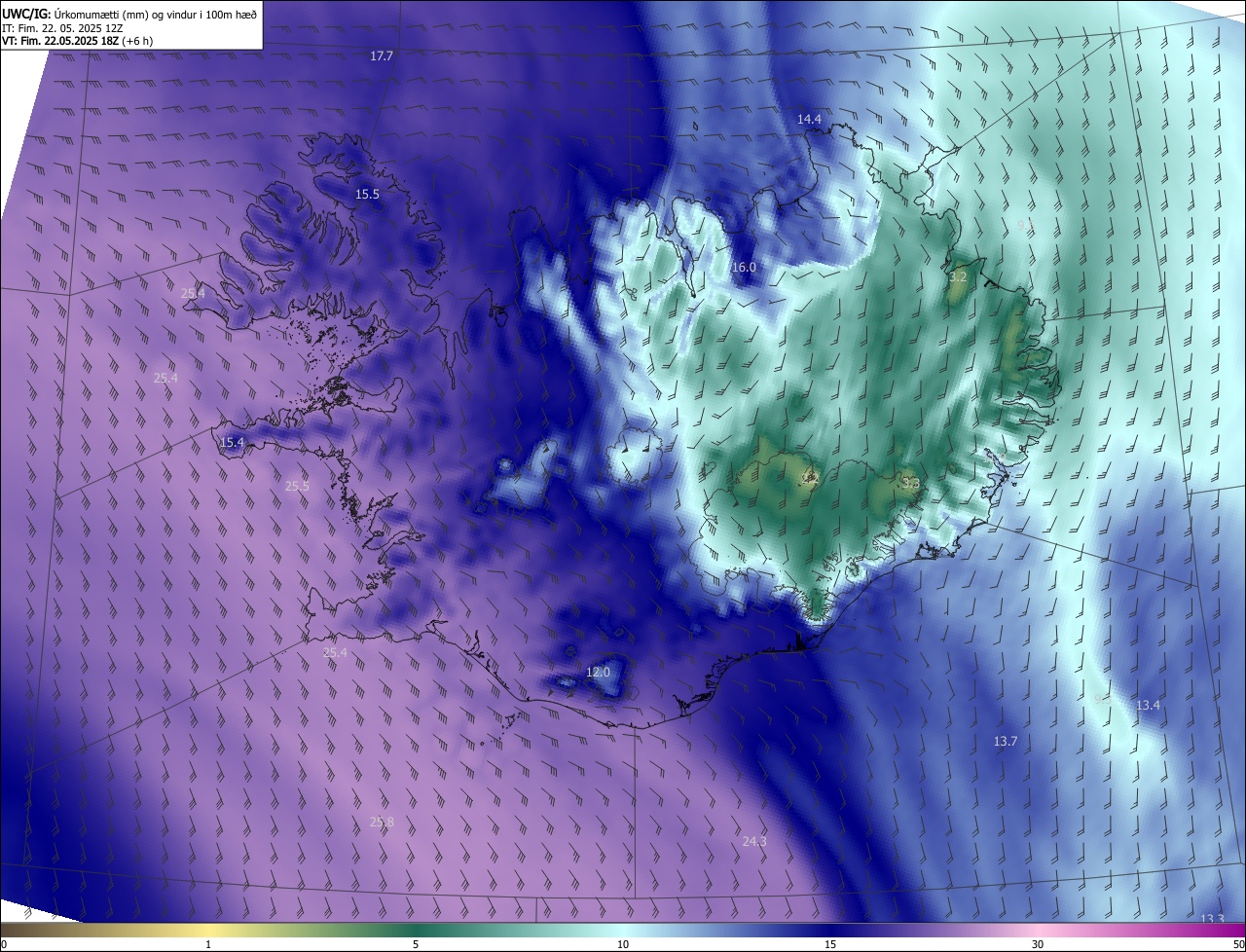Click the 3.3 value label

[x=910, y=483]
